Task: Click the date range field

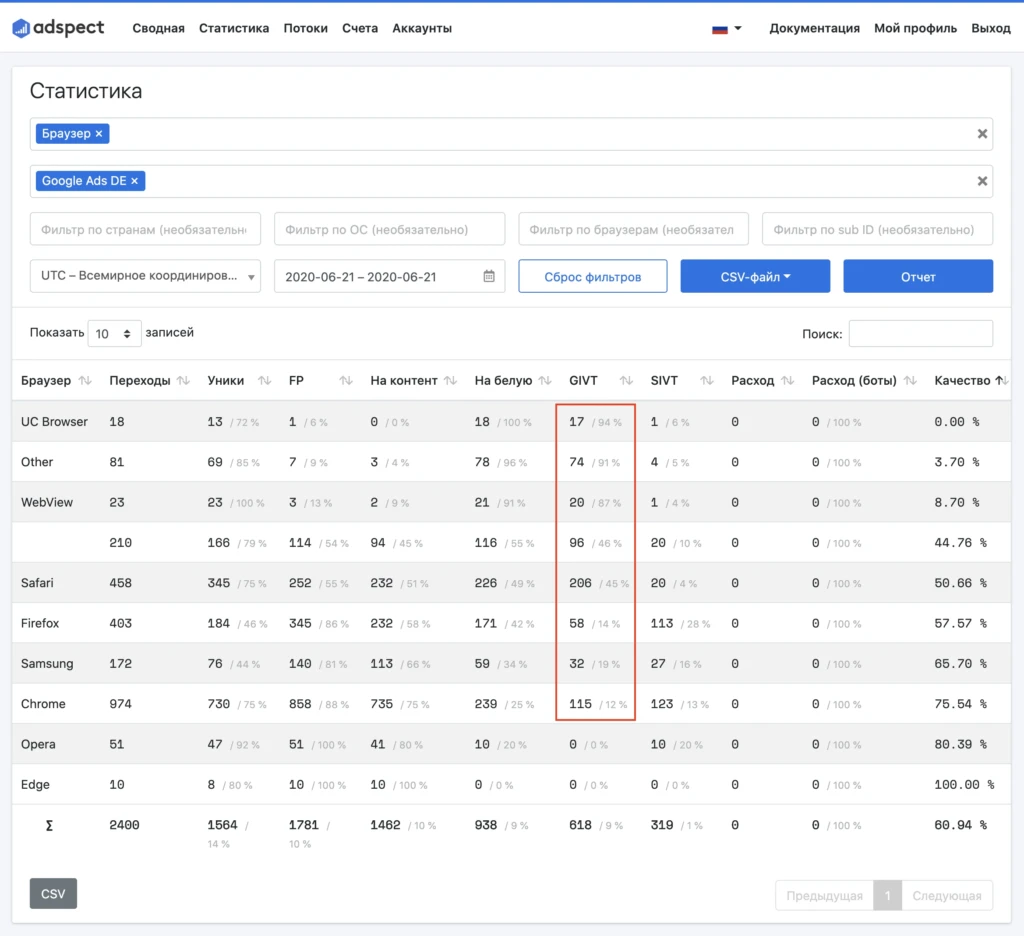Action: [389, 276]
